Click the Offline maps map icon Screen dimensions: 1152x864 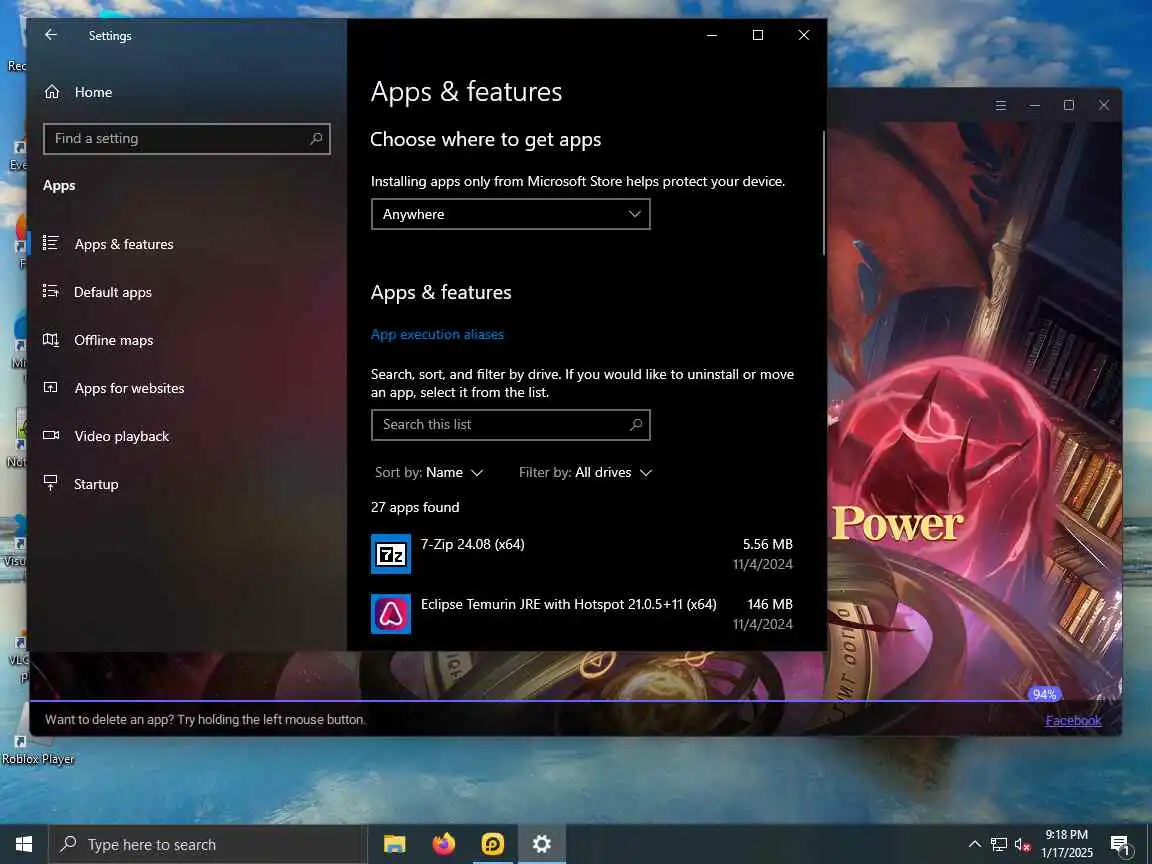[x=51, y=339]
